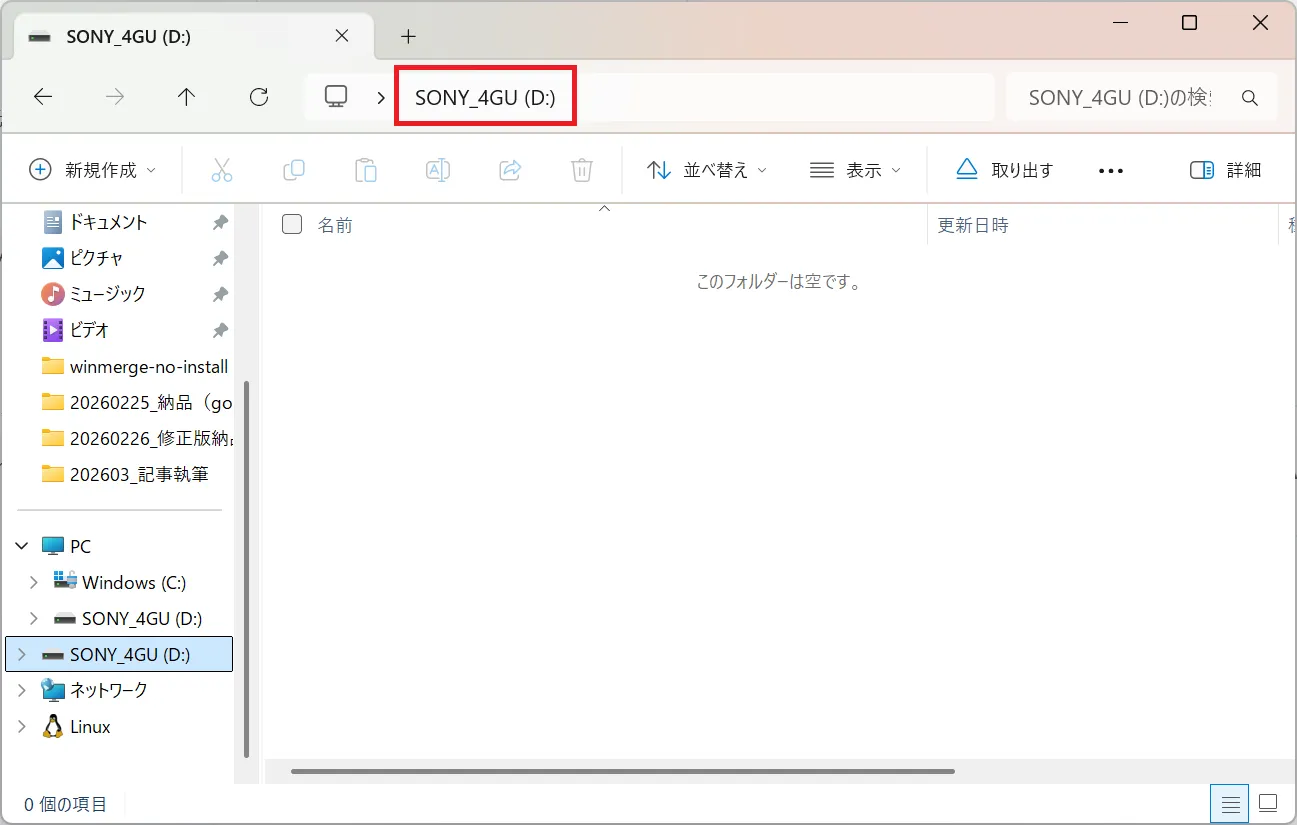This screenshot has width=1297, height=825.
Task: Select ドキュメント in the sidebar
Action: pos(110,221)
